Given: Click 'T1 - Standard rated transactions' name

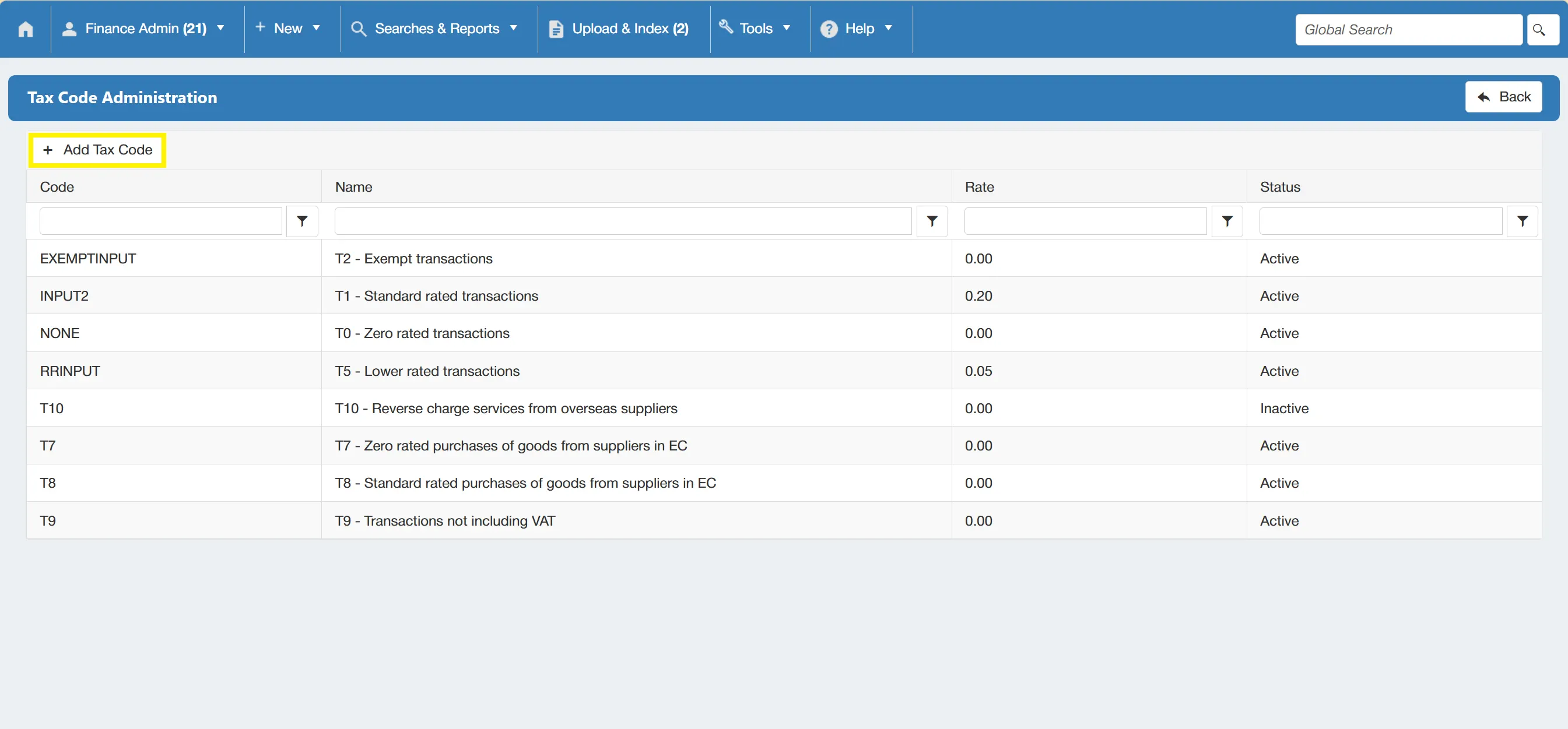Looking at the screenshot, I should (436, 296).
